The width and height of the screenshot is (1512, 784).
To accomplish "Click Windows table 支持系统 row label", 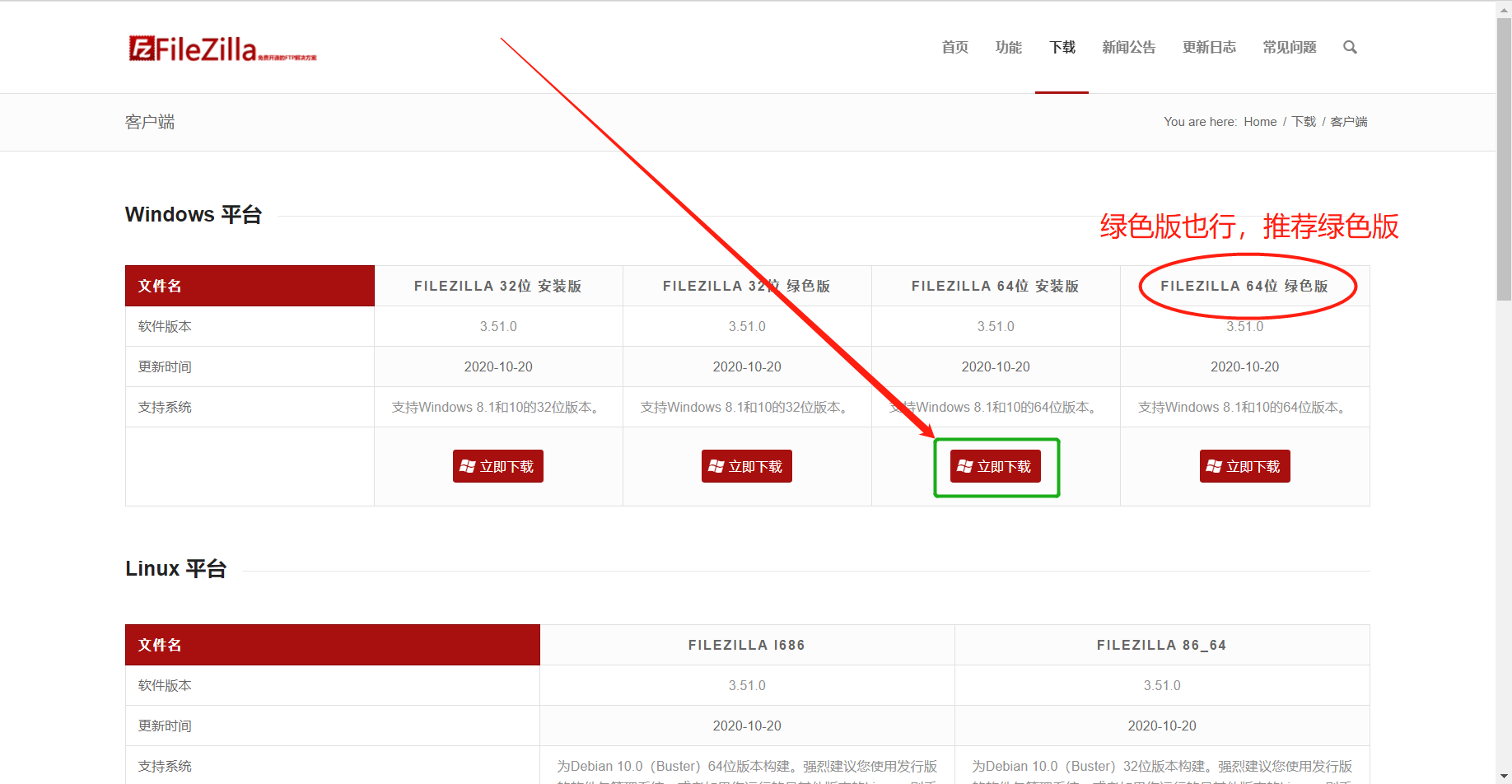I will [165, 407].
